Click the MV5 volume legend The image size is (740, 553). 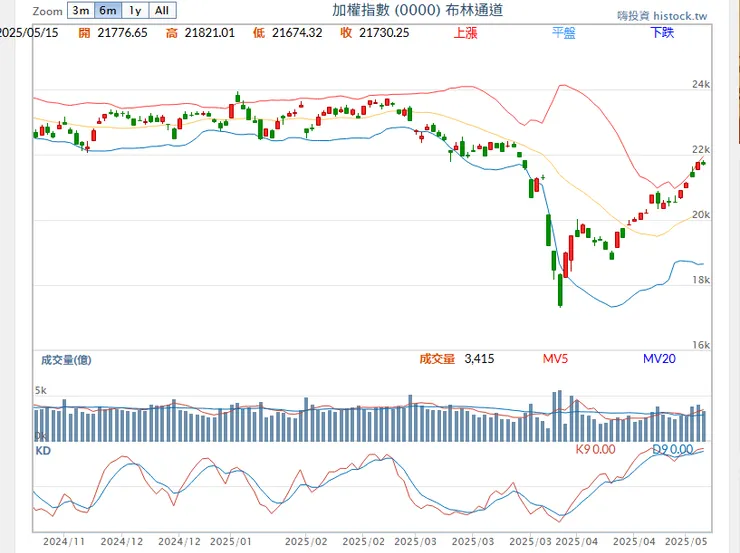(x=555, y=358)
